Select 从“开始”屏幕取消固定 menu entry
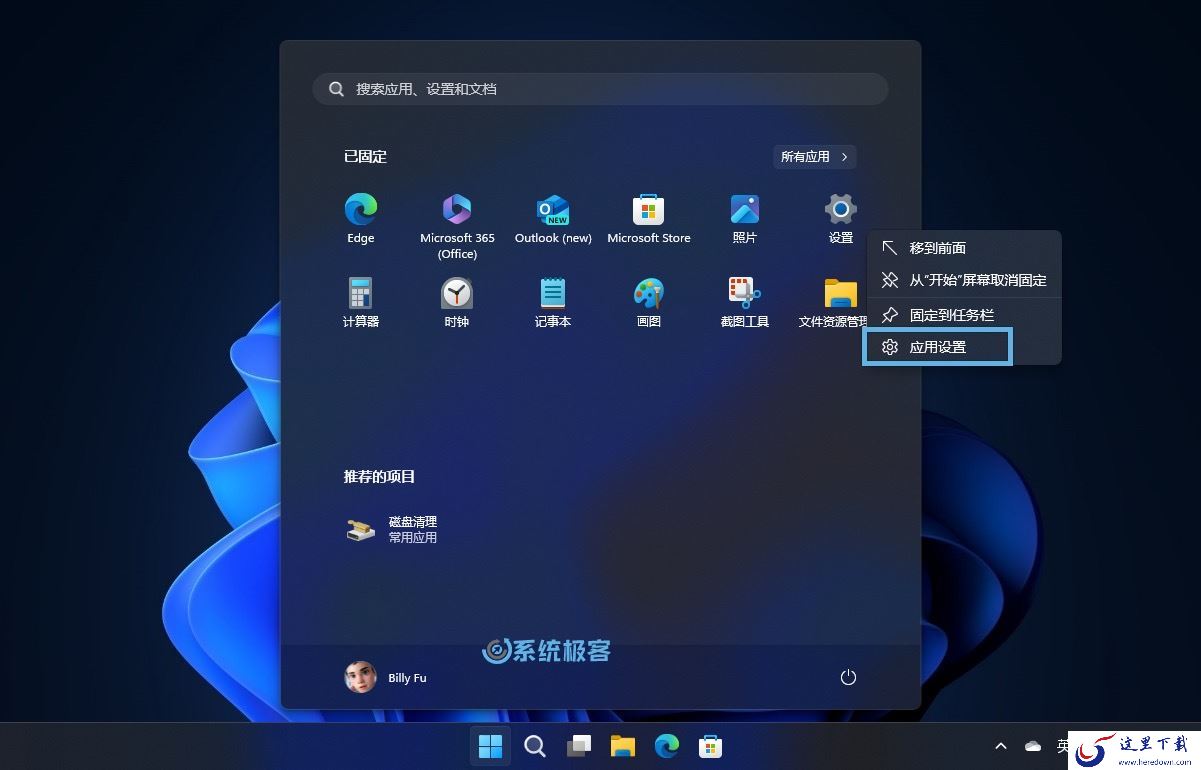 [963, 281]
